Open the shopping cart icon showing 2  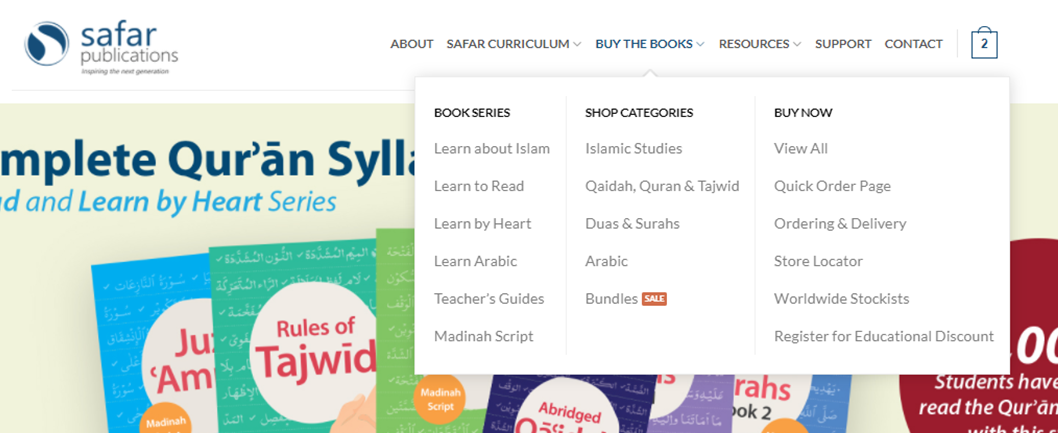[x=984, y=45]
